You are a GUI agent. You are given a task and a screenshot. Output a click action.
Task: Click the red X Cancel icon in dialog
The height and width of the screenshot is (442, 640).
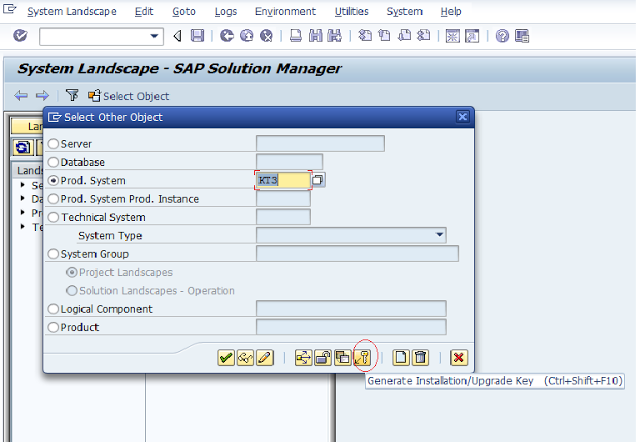(459, 358)
